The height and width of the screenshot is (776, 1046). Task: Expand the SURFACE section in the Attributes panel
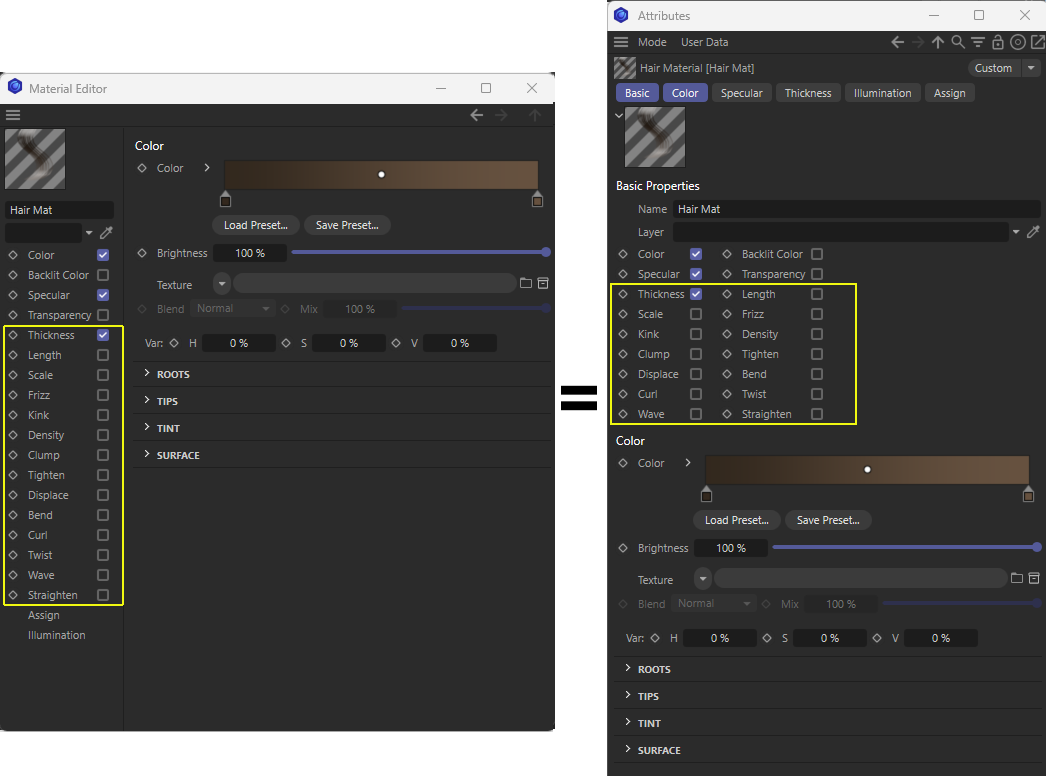(659, 749)
